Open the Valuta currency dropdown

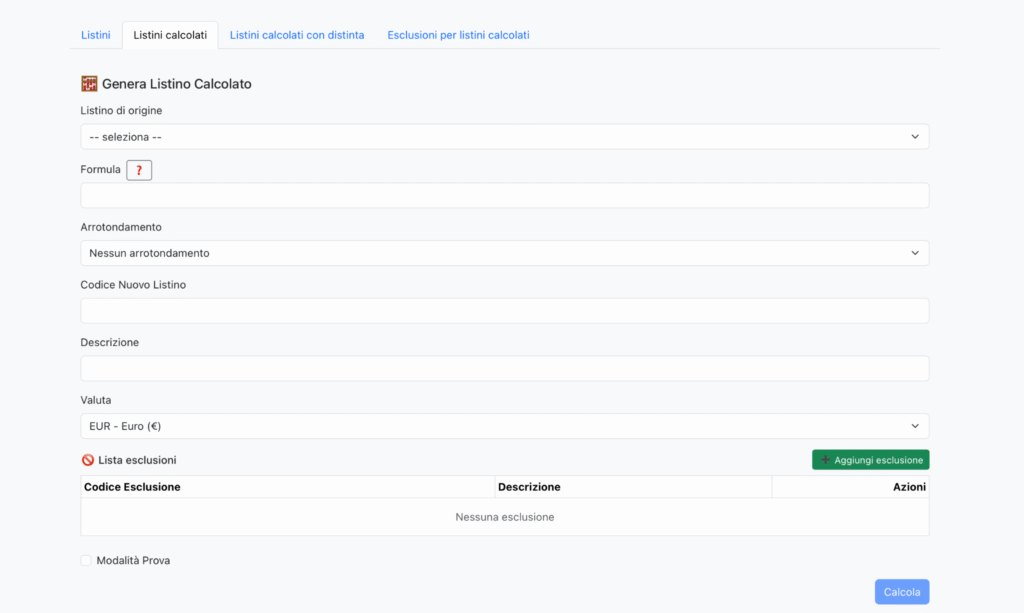click(x=504, y=426)
